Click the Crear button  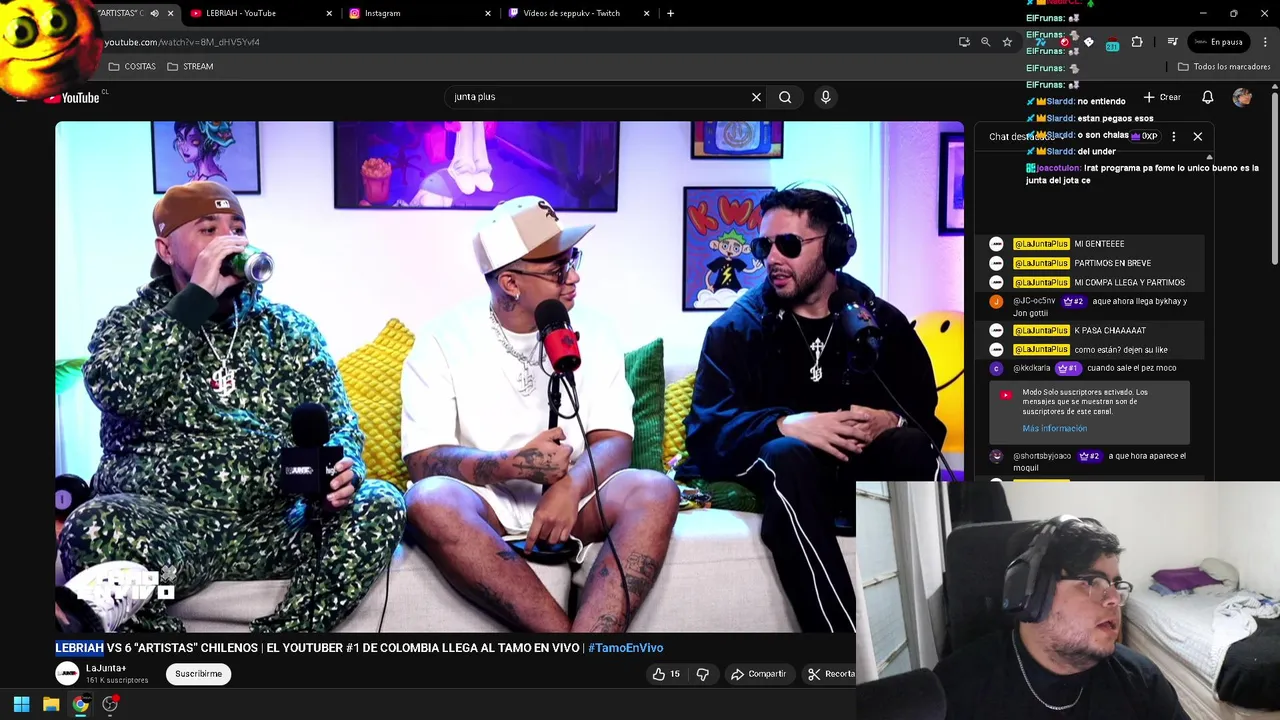tap(1162, 97)
